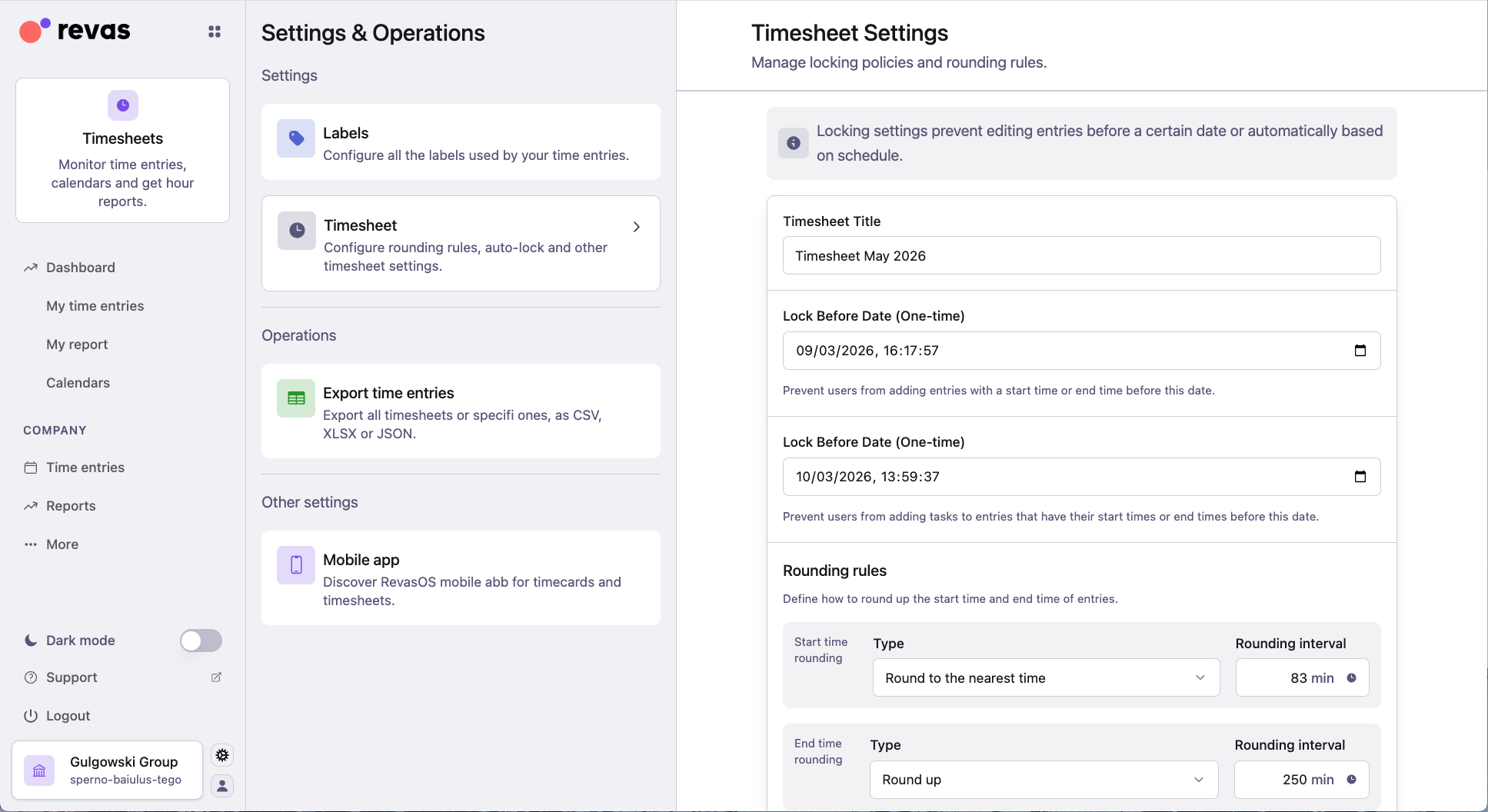Toggle Dark mode on
The height and width of the screenshot is (812, 1488).
tap(201, 641)
